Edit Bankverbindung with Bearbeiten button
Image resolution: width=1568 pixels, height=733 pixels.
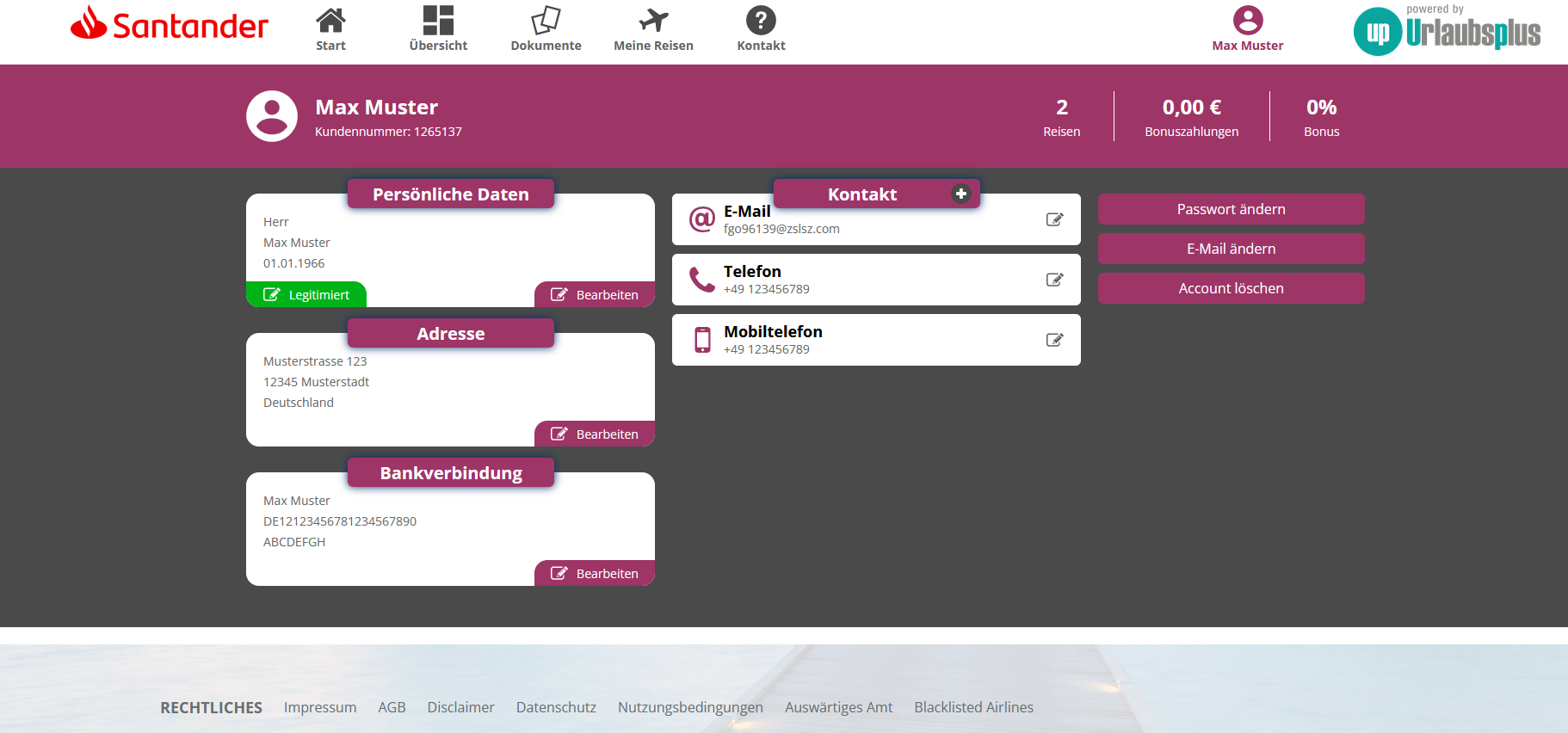(x=595, y=573)
